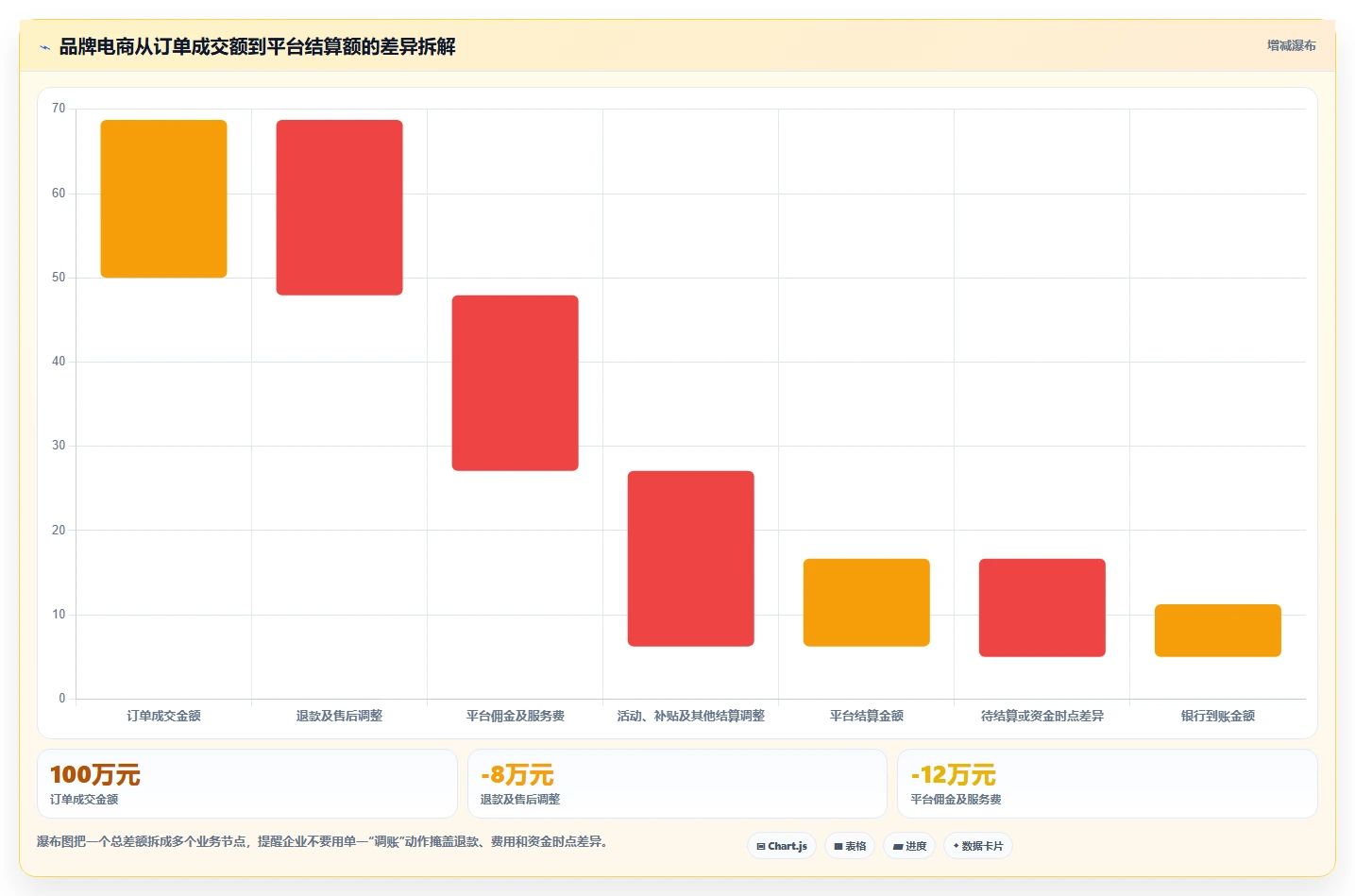Click the -8万元 退款及售后调整 card
Viewport: 1355px width, 896px height.
tap(677, 784)
